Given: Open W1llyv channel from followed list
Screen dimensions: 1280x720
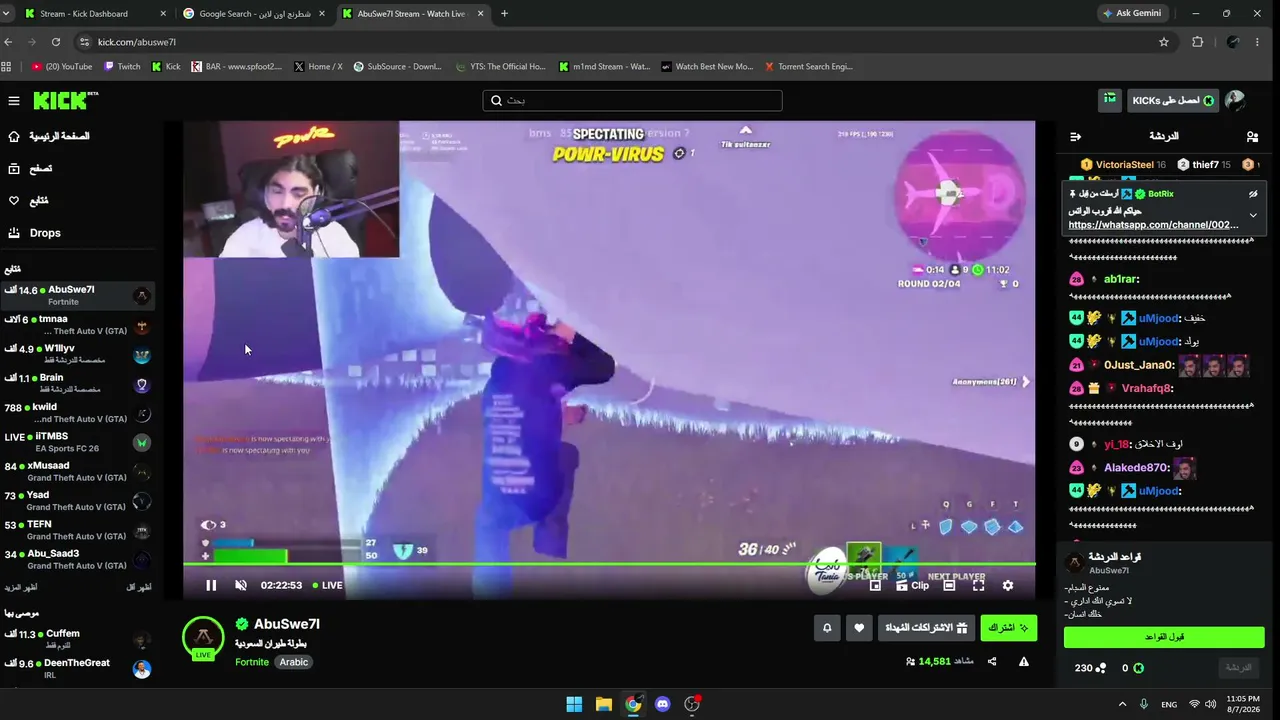Looking at the screenshot, I should click(78, 355).
